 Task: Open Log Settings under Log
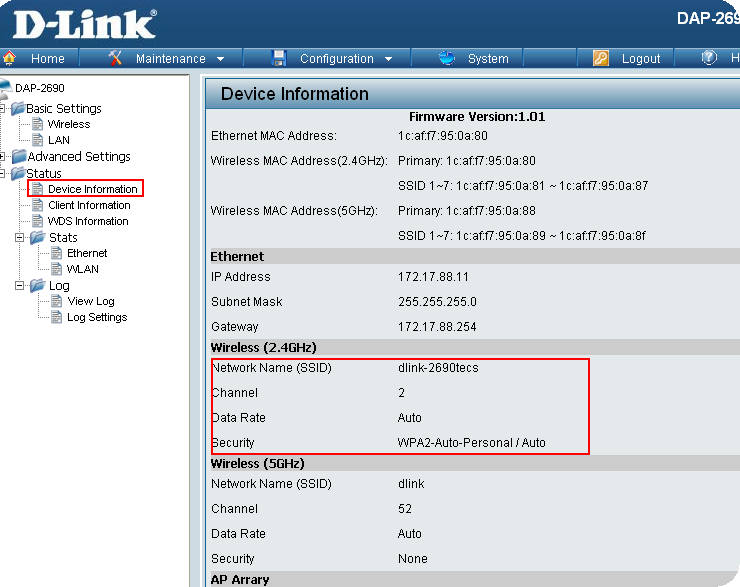(x=97, y=318)
